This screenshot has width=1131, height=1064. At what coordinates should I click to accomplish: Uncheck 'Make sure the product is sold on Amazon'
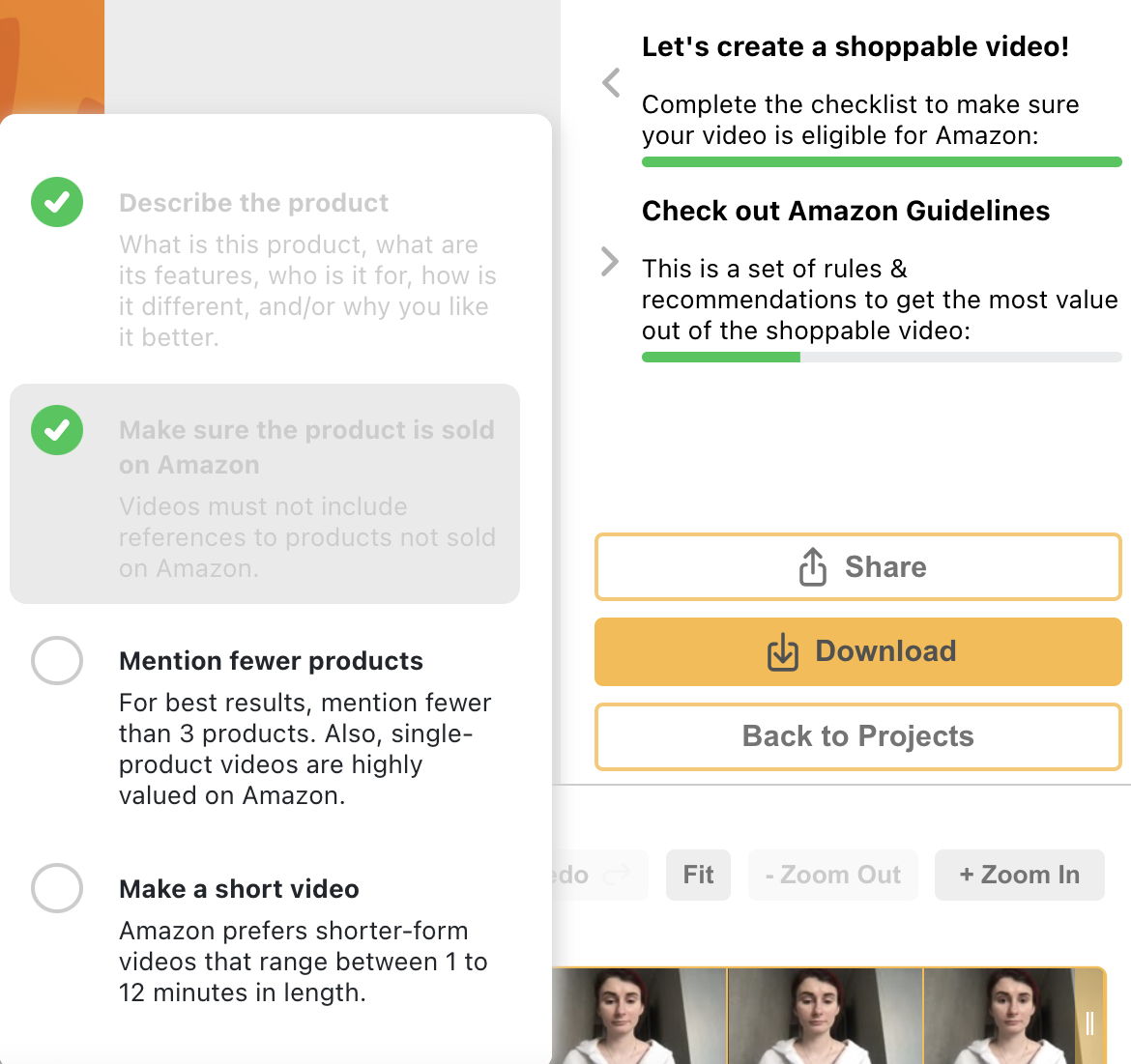coord(57,430)
